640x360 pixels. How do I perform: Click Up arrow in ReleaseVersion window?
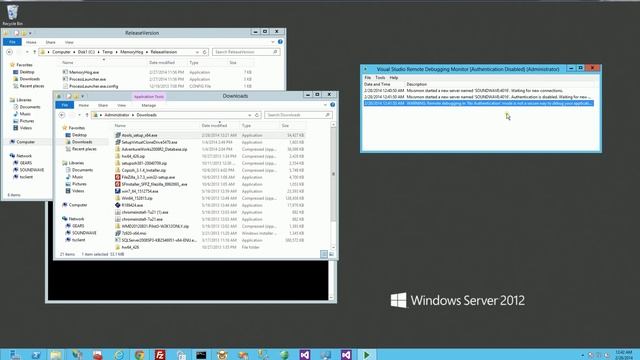pos(35,52)
